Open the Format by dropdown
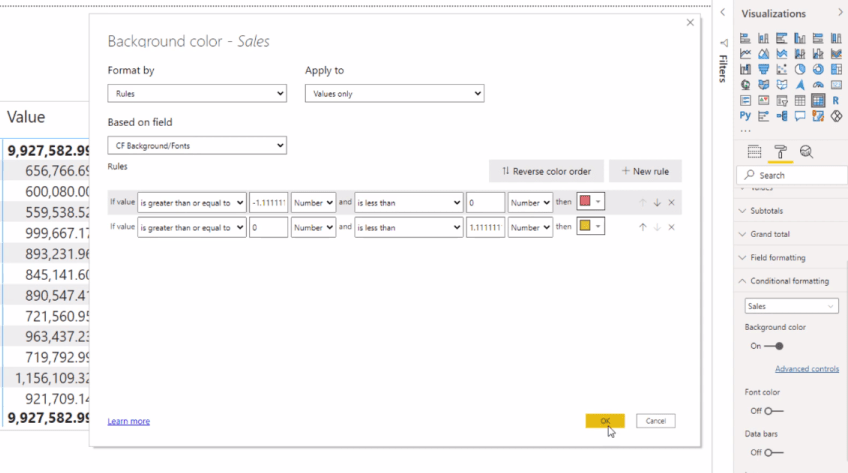This screenshot has width=848, height=473. click(197, 94)
